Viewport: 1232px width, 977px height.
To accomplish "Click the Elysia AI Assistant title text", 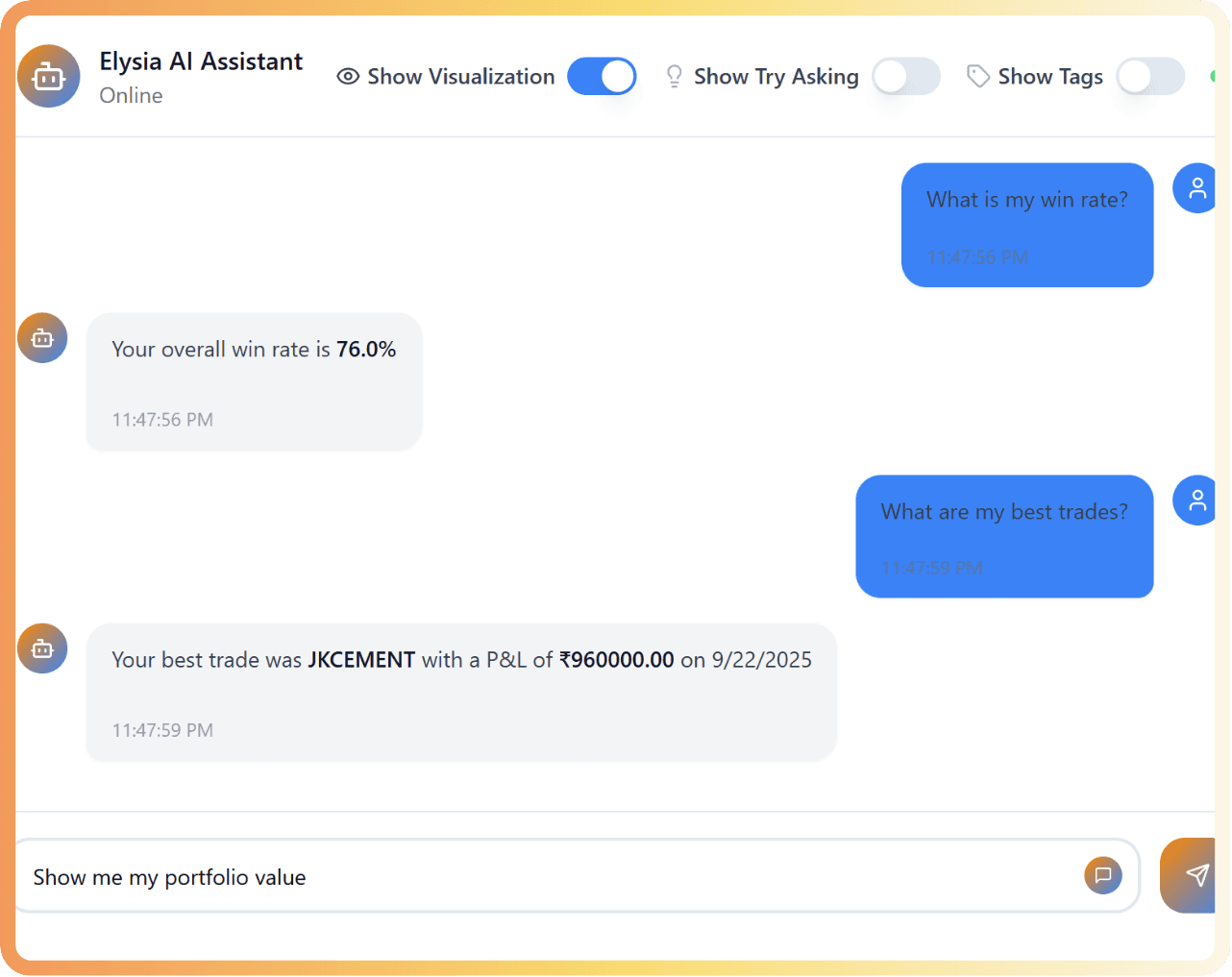I will (201, 61).
